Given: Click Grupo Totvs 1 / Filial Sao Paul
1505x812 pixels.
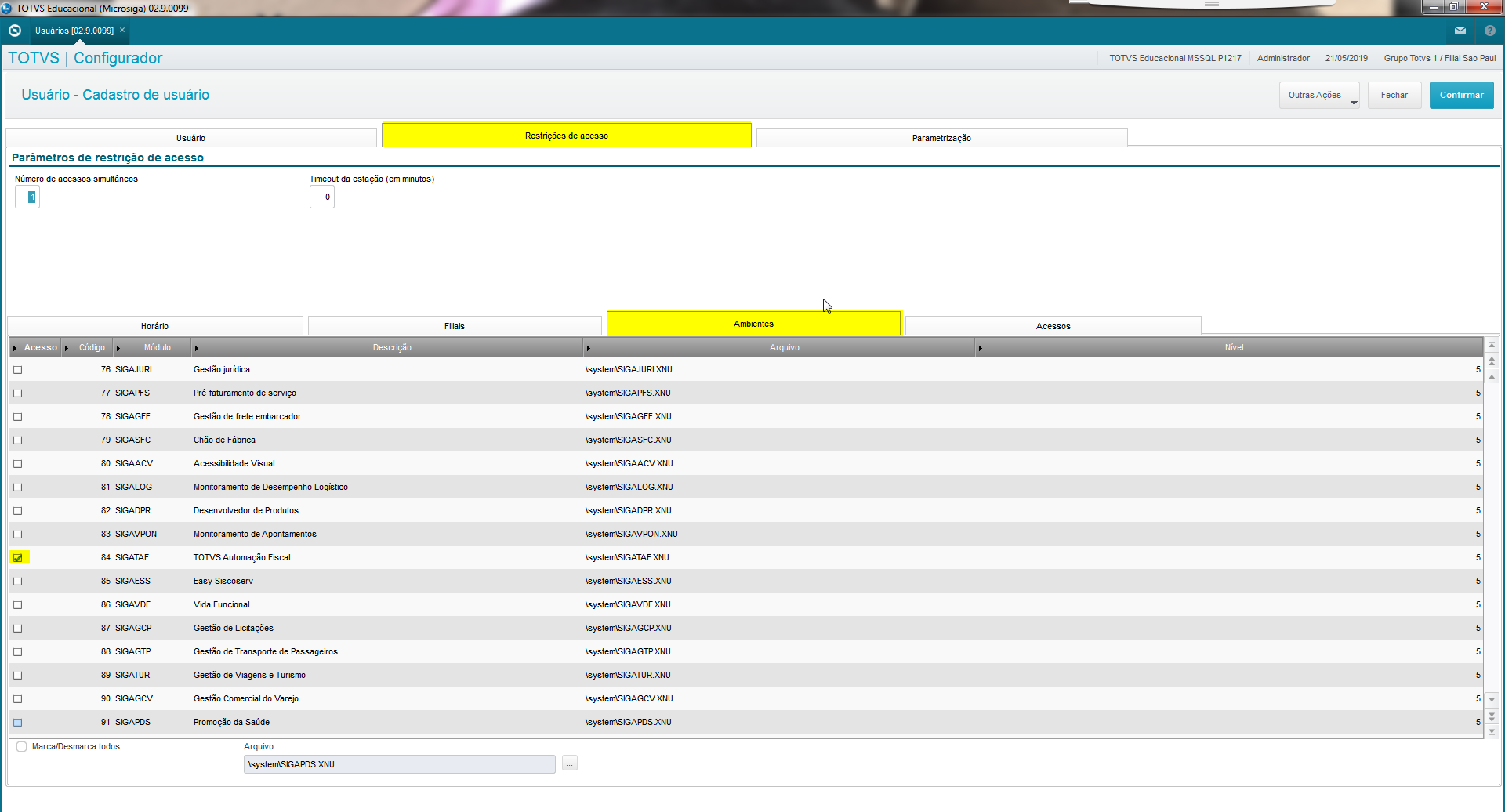Looking at the screenshot, I should pos(1439,58).
